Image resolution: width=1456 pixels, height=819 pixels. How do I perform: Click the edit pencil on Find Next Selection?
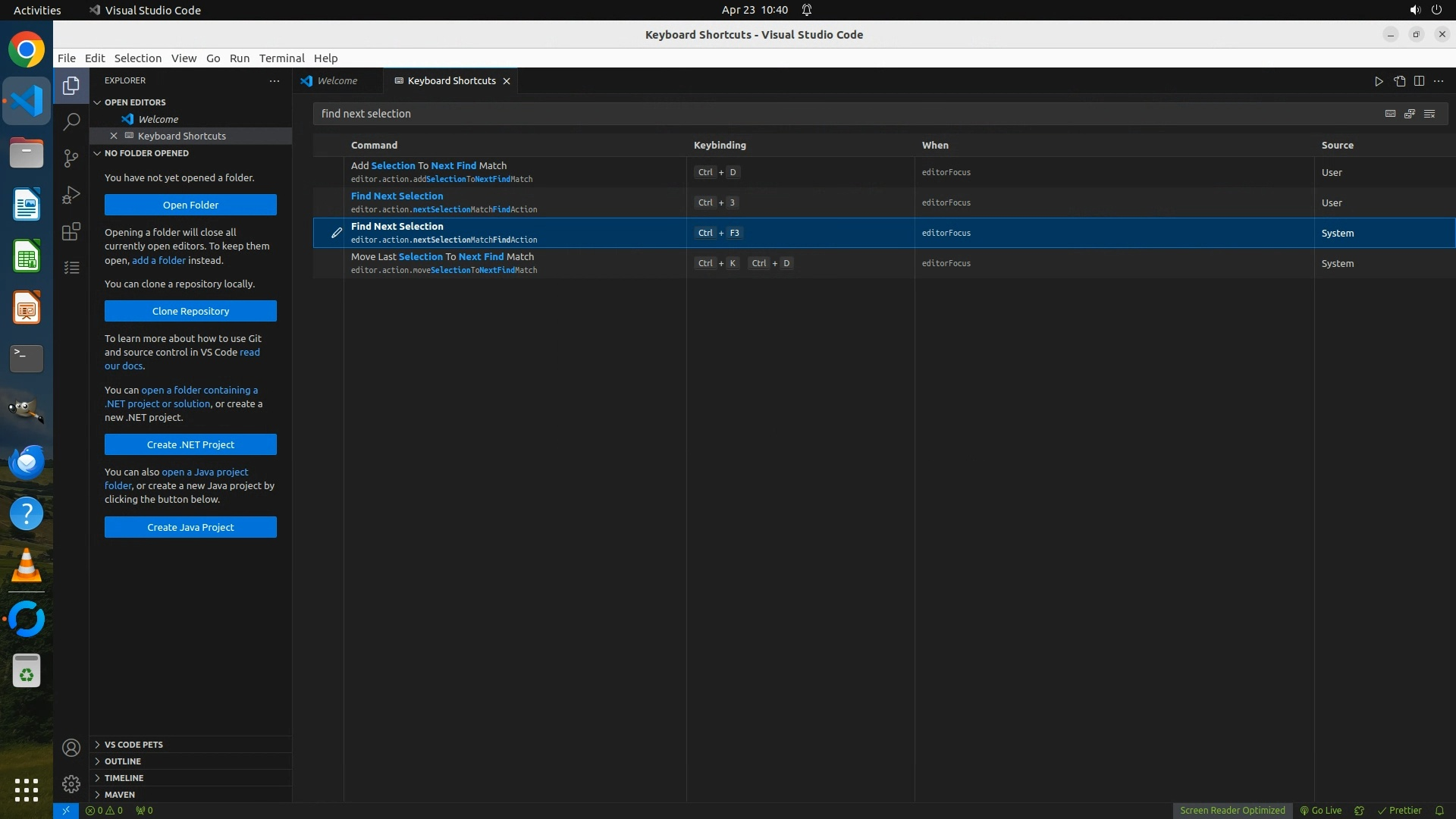point(336,233)
